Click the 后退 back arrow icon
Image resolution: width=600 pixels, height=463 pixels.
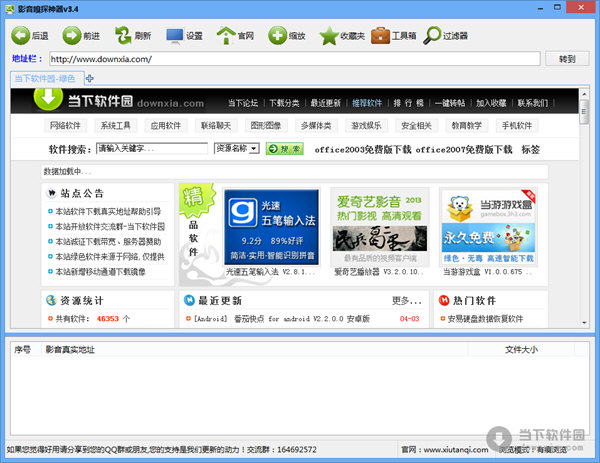click(x=20, y=36)
